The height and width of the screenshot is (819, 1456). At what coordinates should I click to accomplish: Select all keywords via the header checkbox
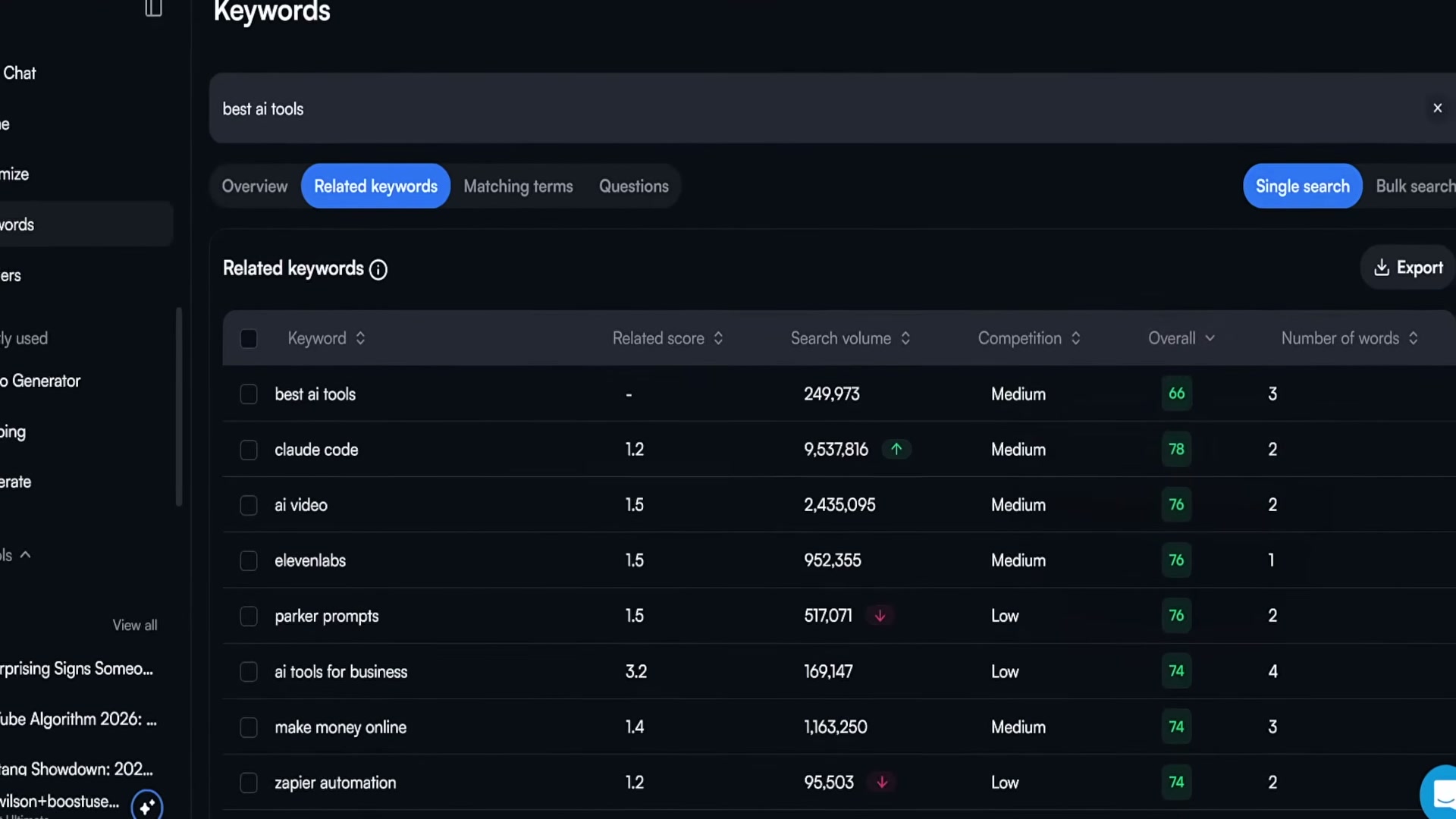(x=249, y=338)
